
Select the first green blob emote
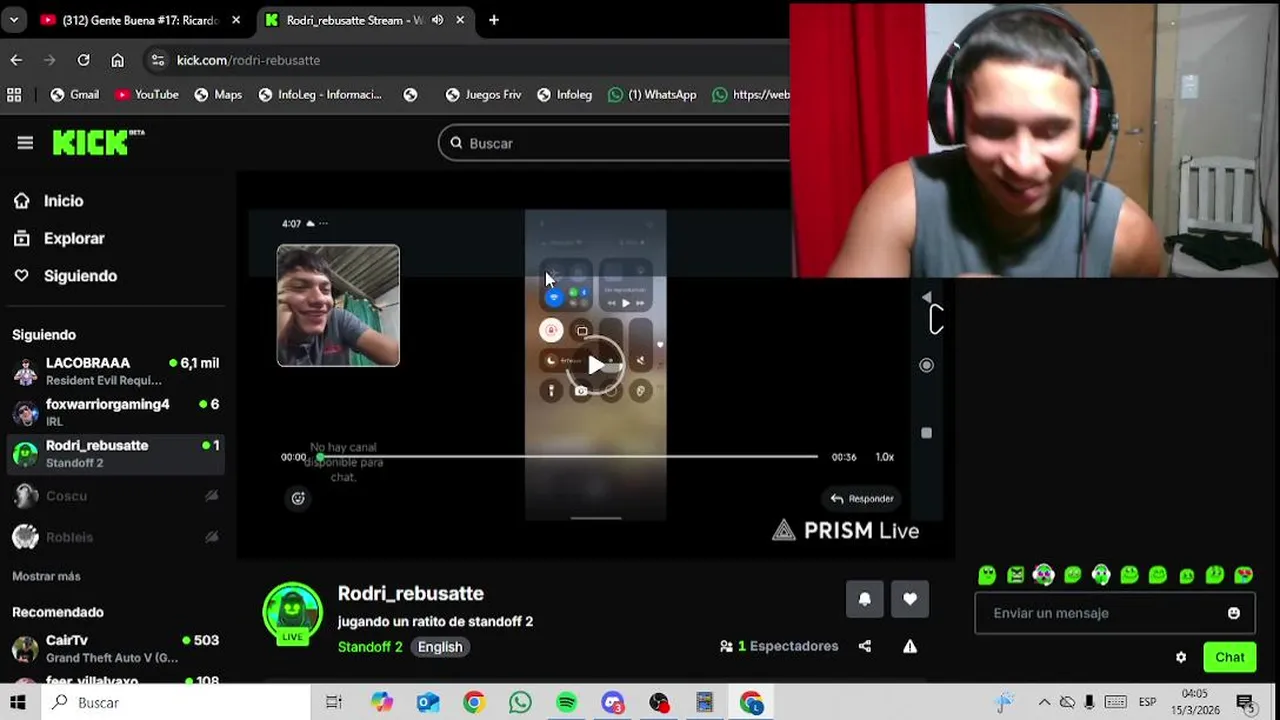click(987, 574)
